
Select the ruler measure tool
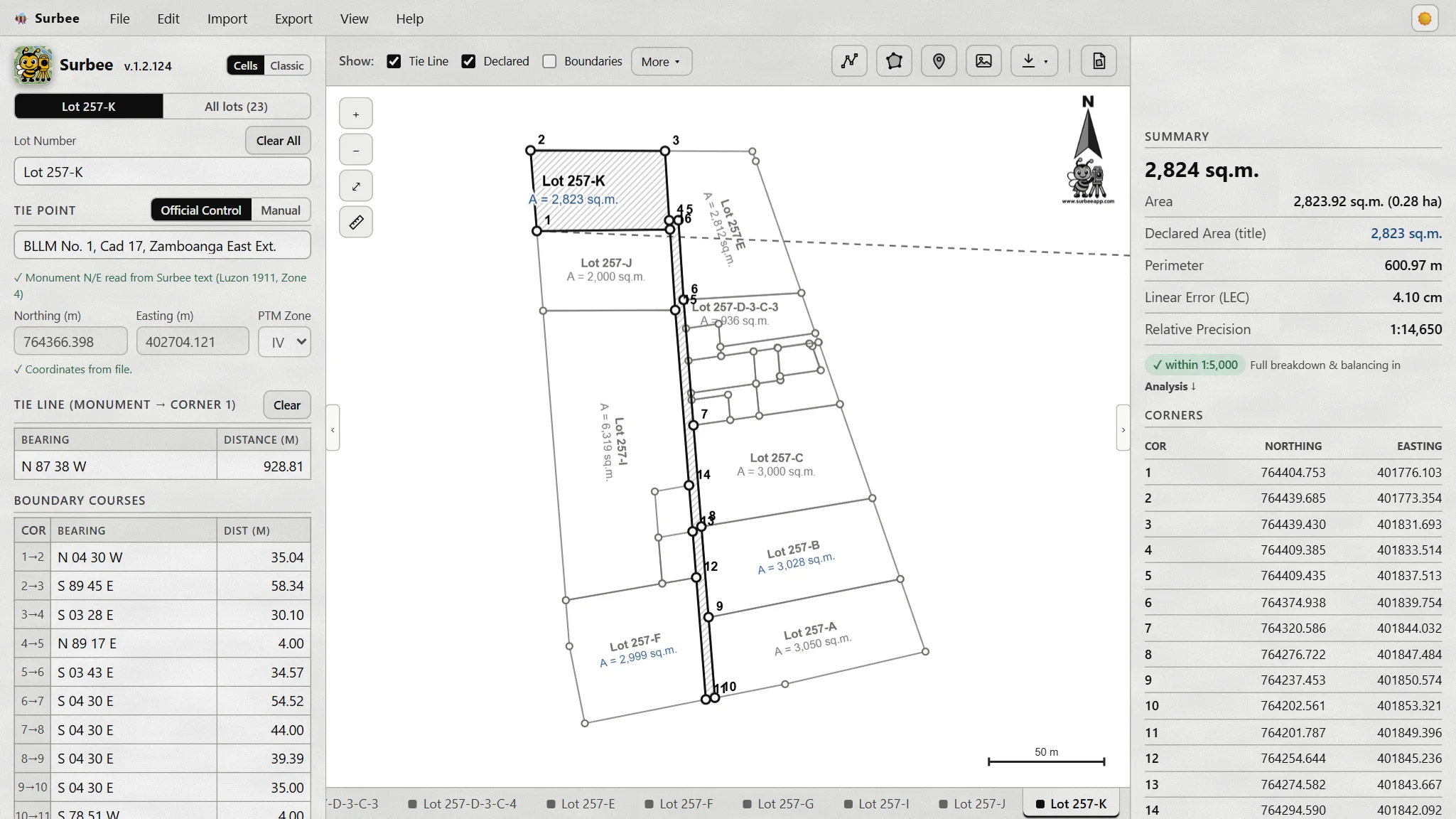(x=356, y=223)
